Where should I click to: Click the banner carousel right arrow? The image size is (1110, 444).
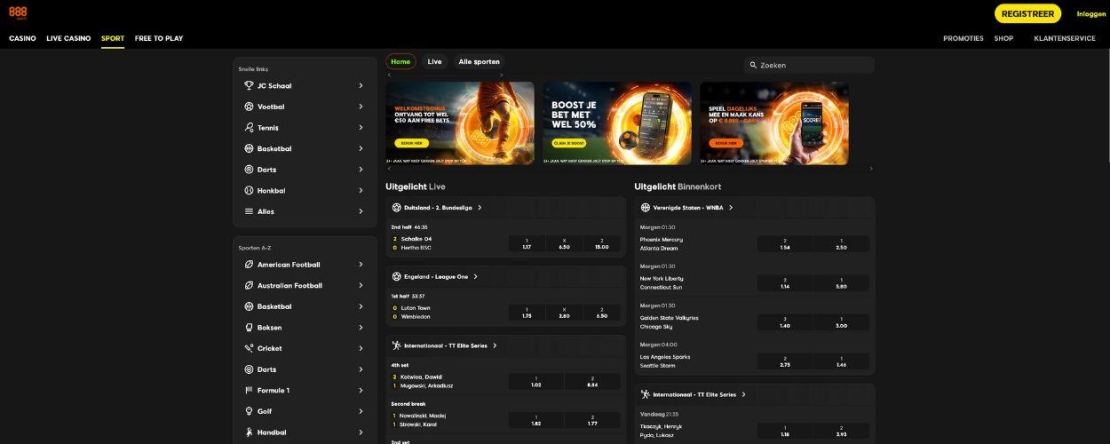(x=871, y=169)
